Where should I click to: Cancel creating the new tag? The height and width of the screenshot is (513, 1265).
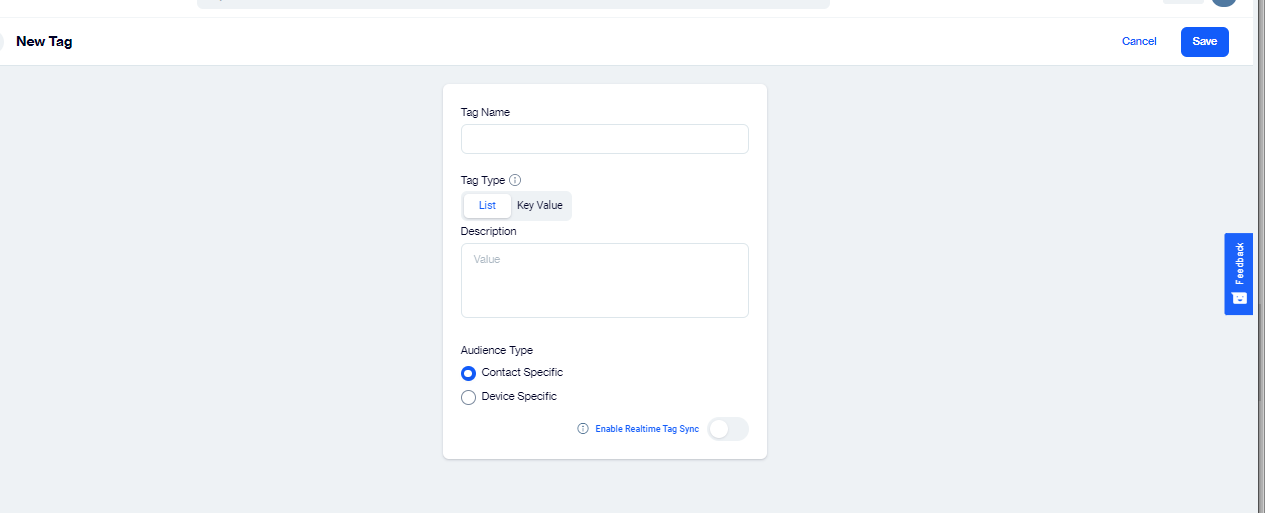click(1139, 42)
